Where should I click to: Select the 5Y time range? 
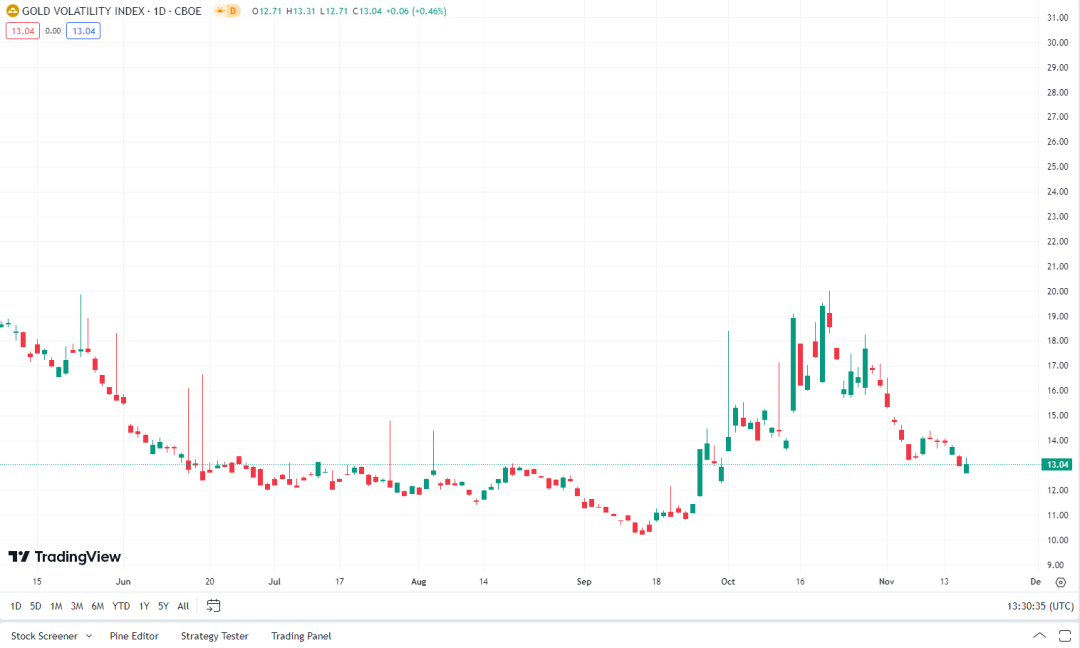[163, 606]
